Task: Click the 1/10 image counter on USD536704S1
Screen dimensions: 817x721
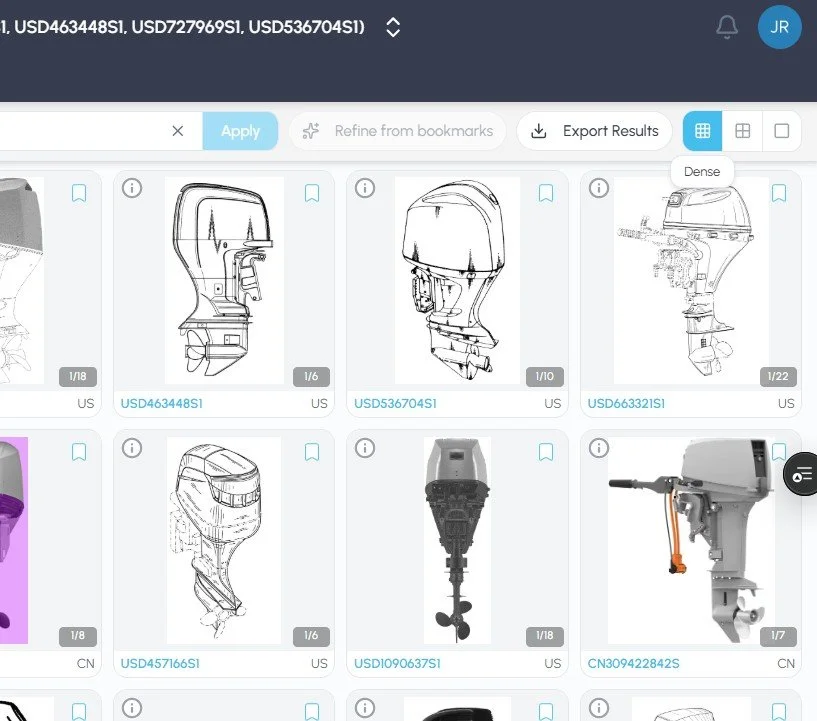Action: tap(544, 376)
